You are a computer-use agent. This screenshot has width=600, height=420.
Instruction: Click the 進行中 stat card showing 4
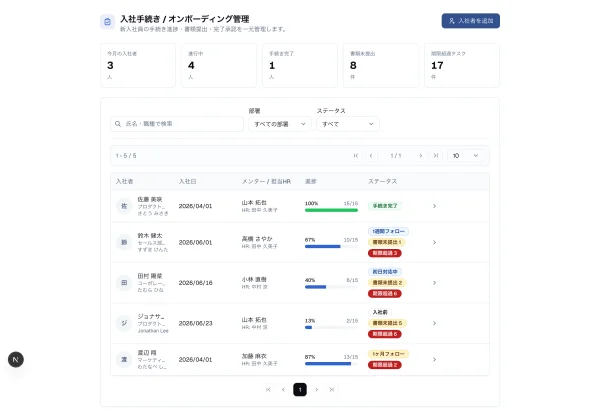[x=219, y=65]
